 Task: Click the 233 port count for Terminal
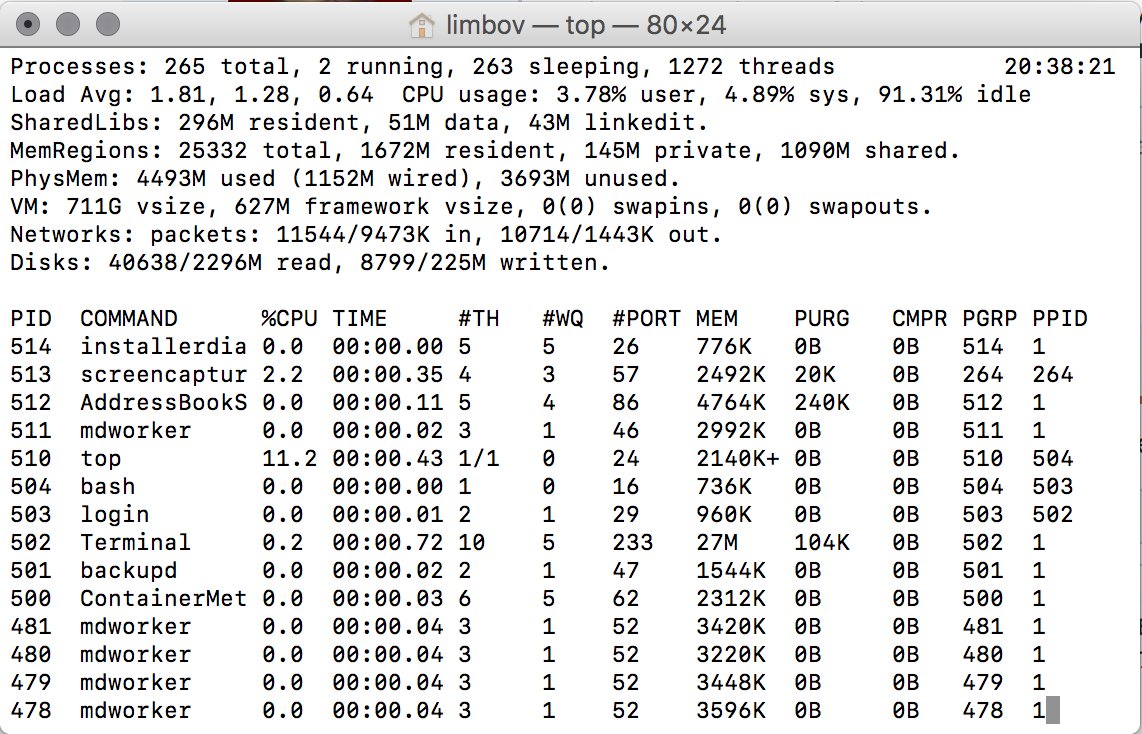(x=632, y=542)
